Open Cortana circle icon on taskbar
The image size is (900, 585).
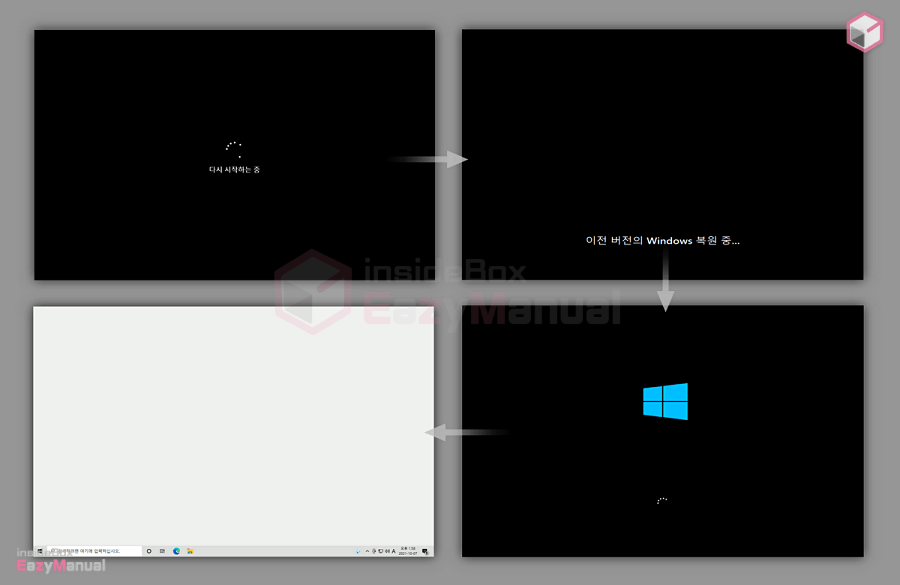coord(149,551)
